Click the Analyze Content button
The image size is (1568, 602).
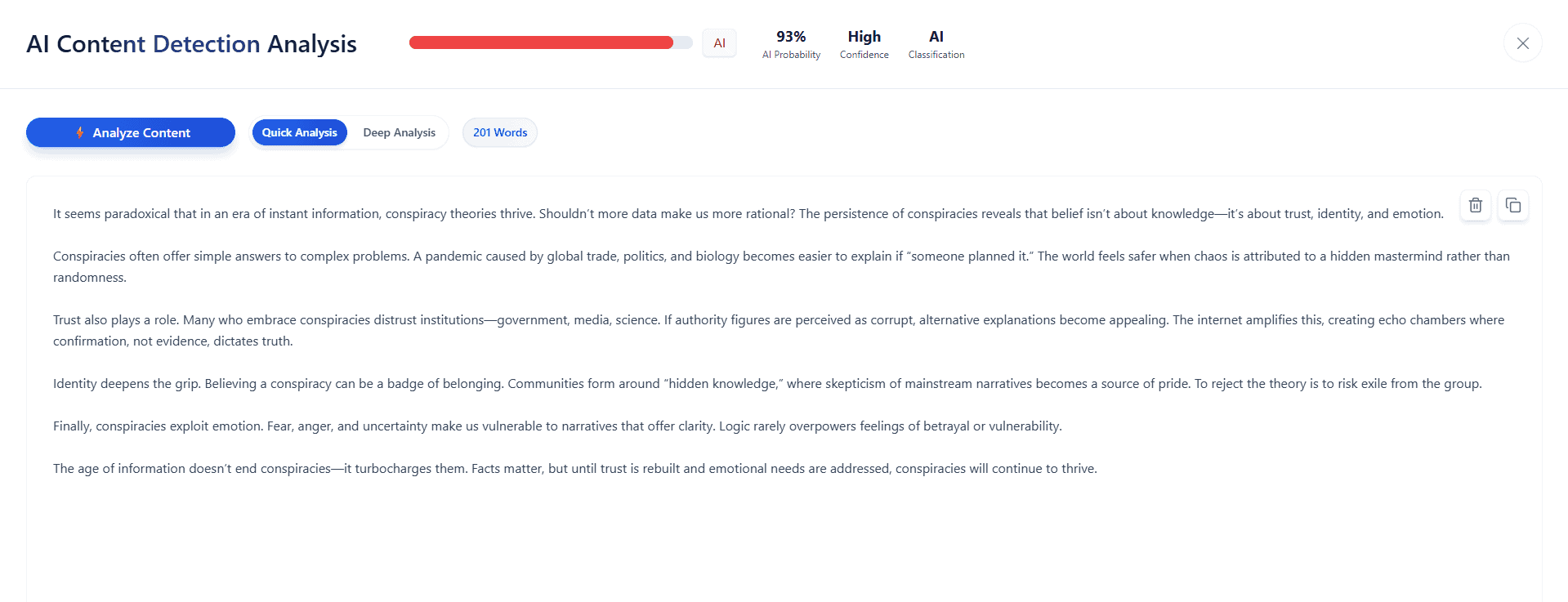131,132
